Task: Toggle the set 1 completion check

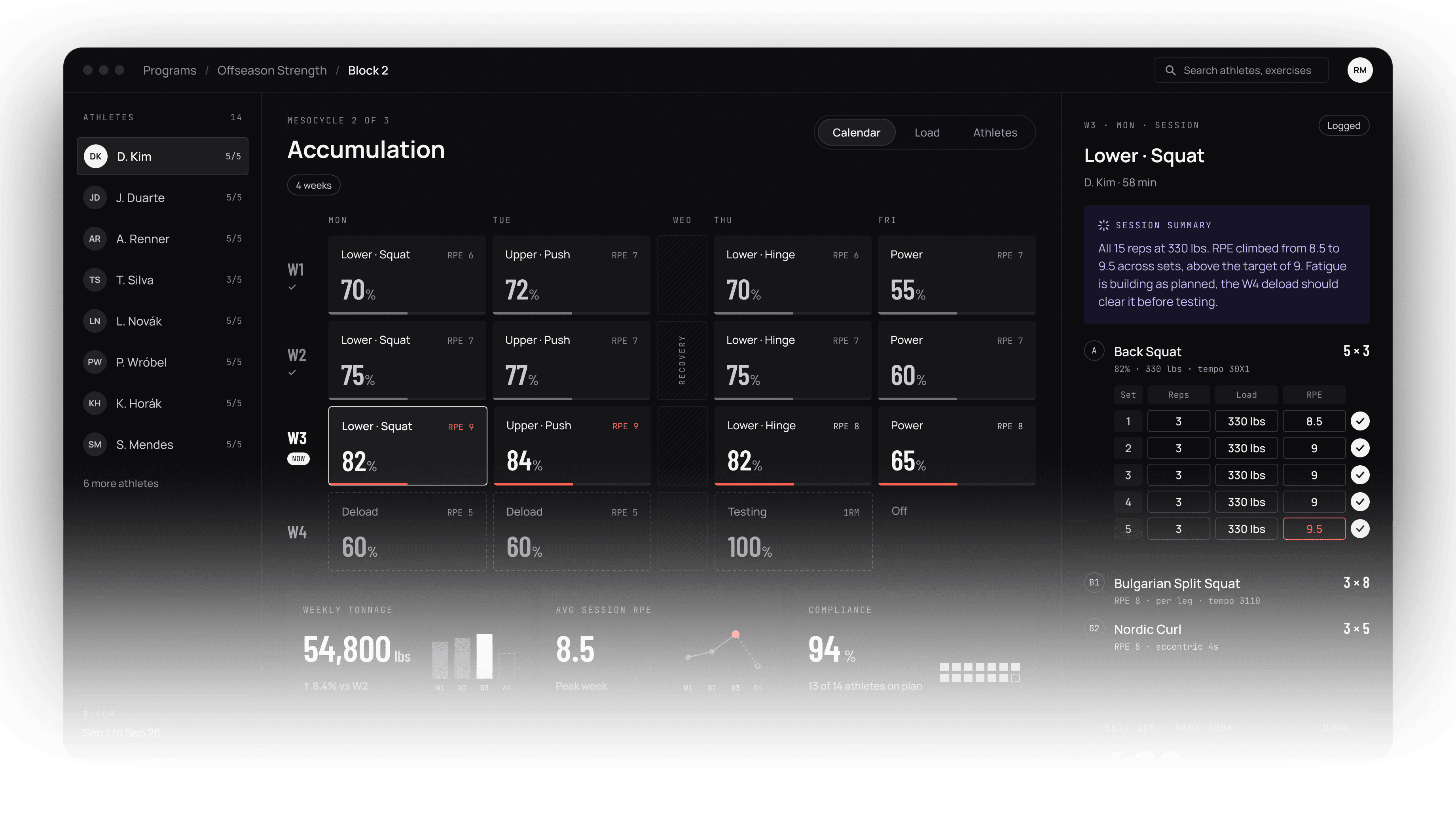Action: pos(1360,421)
